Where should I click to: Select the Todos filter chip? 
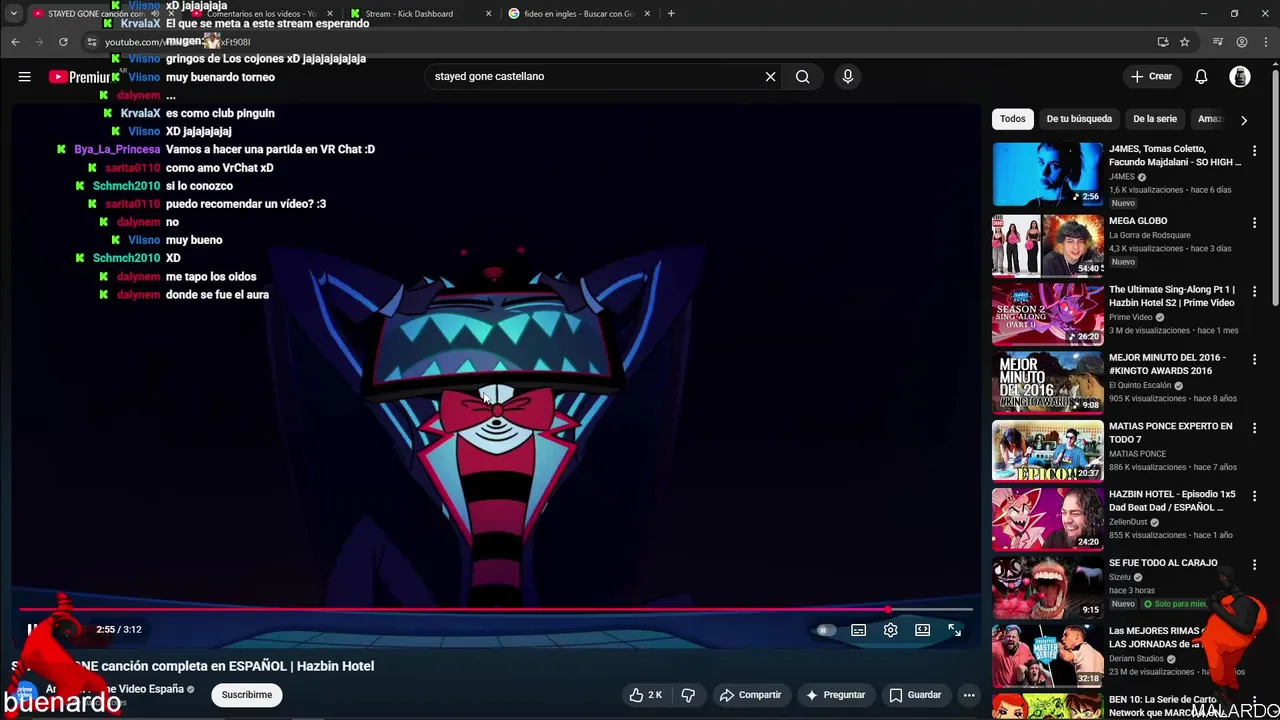tap(1013, 119)
